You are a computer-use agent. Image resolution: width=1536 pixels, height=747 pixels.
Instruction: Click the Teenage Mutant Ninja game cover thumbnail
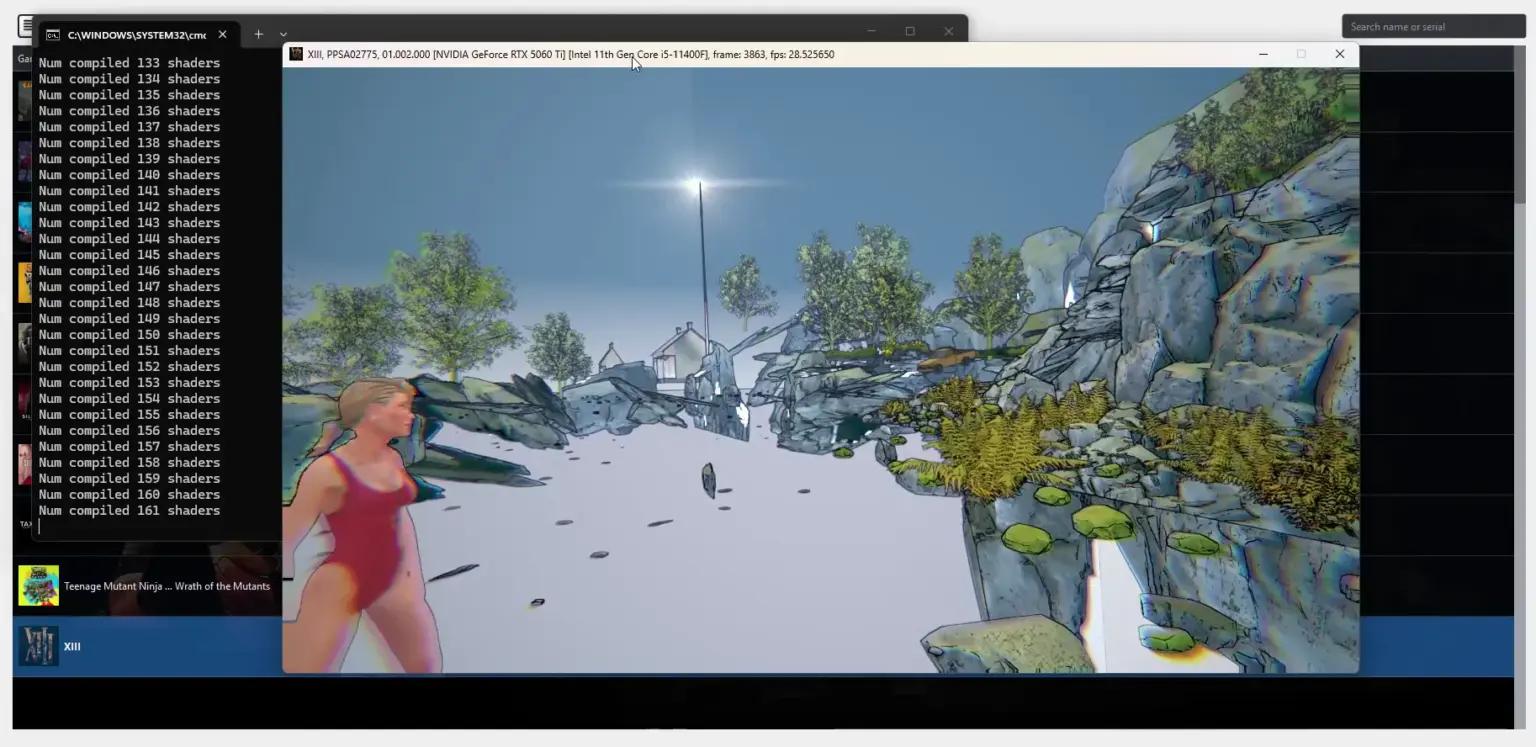coord(38,586)
